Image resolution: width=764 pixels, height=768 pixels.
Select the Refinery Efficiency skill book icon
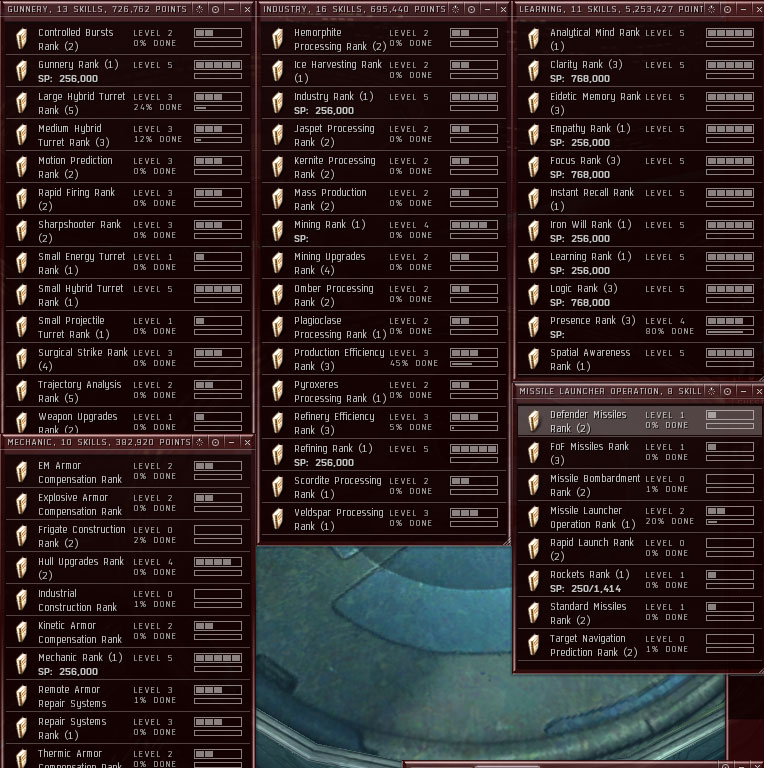click(278, 423)
